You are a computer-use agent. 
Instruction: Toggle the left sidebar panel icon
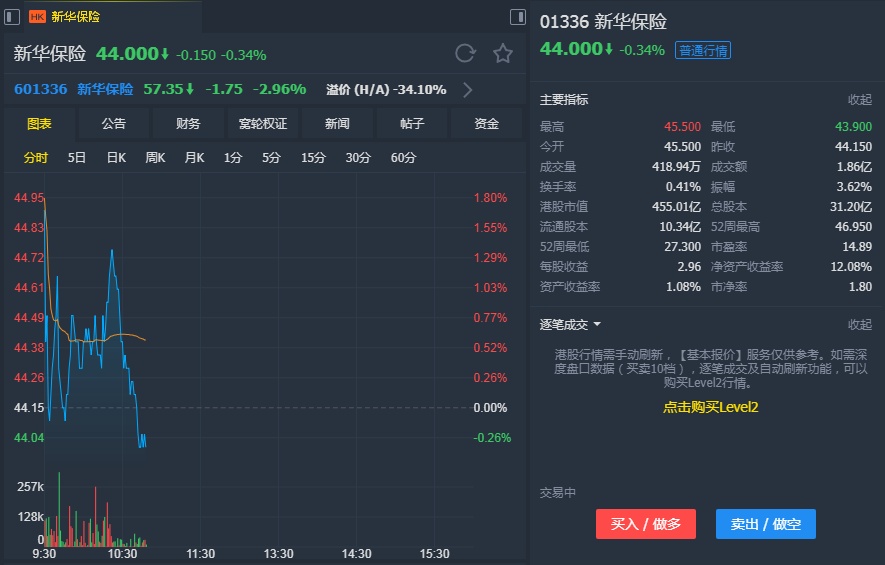[12, 17]
